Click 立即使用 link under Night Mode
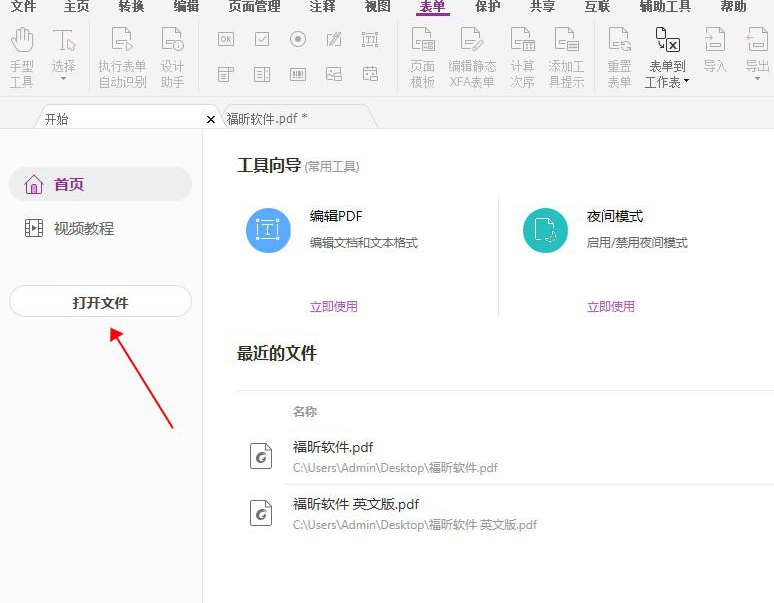This screenshot has width=774, height=603. [x=610, y=307]
